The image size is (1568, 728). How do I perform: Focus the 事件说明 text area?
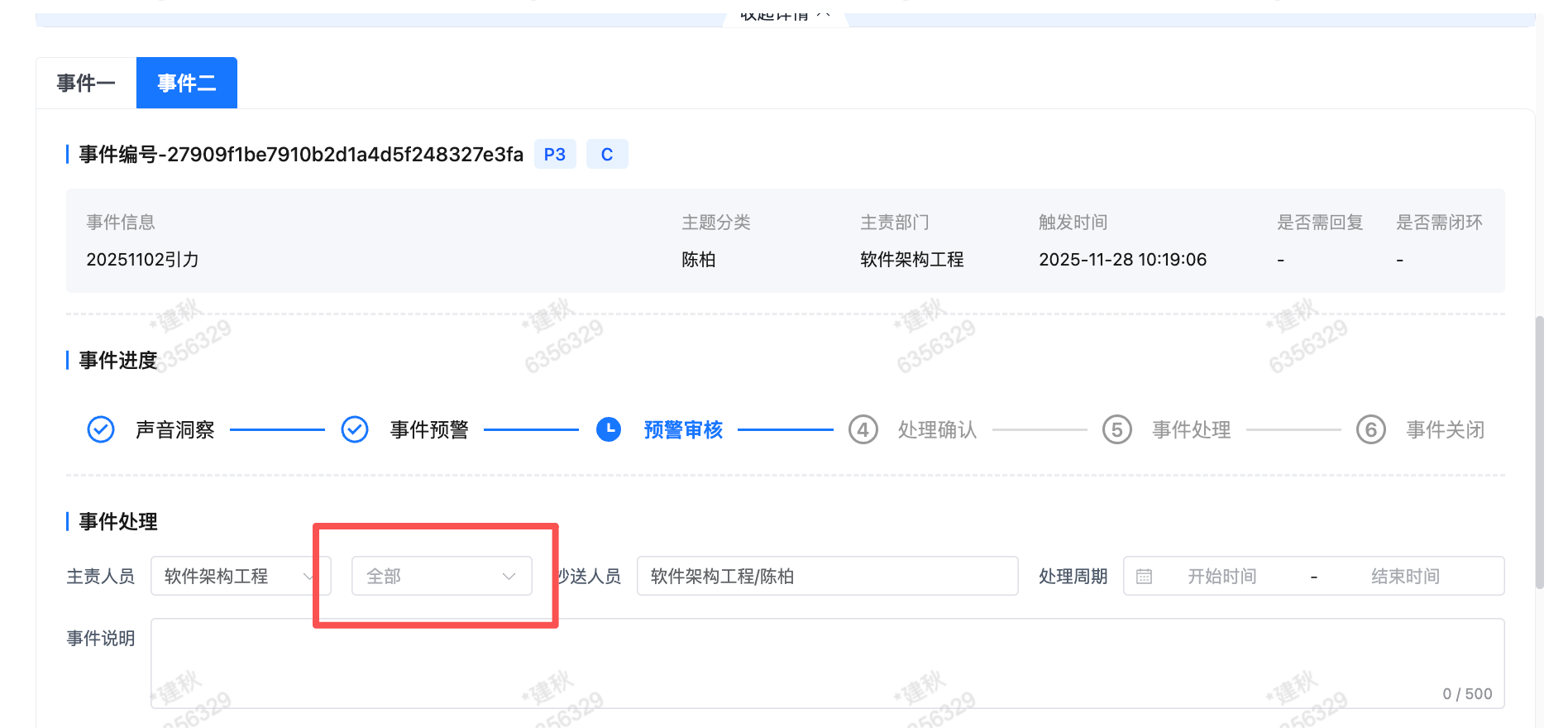(x=827, y=663)
